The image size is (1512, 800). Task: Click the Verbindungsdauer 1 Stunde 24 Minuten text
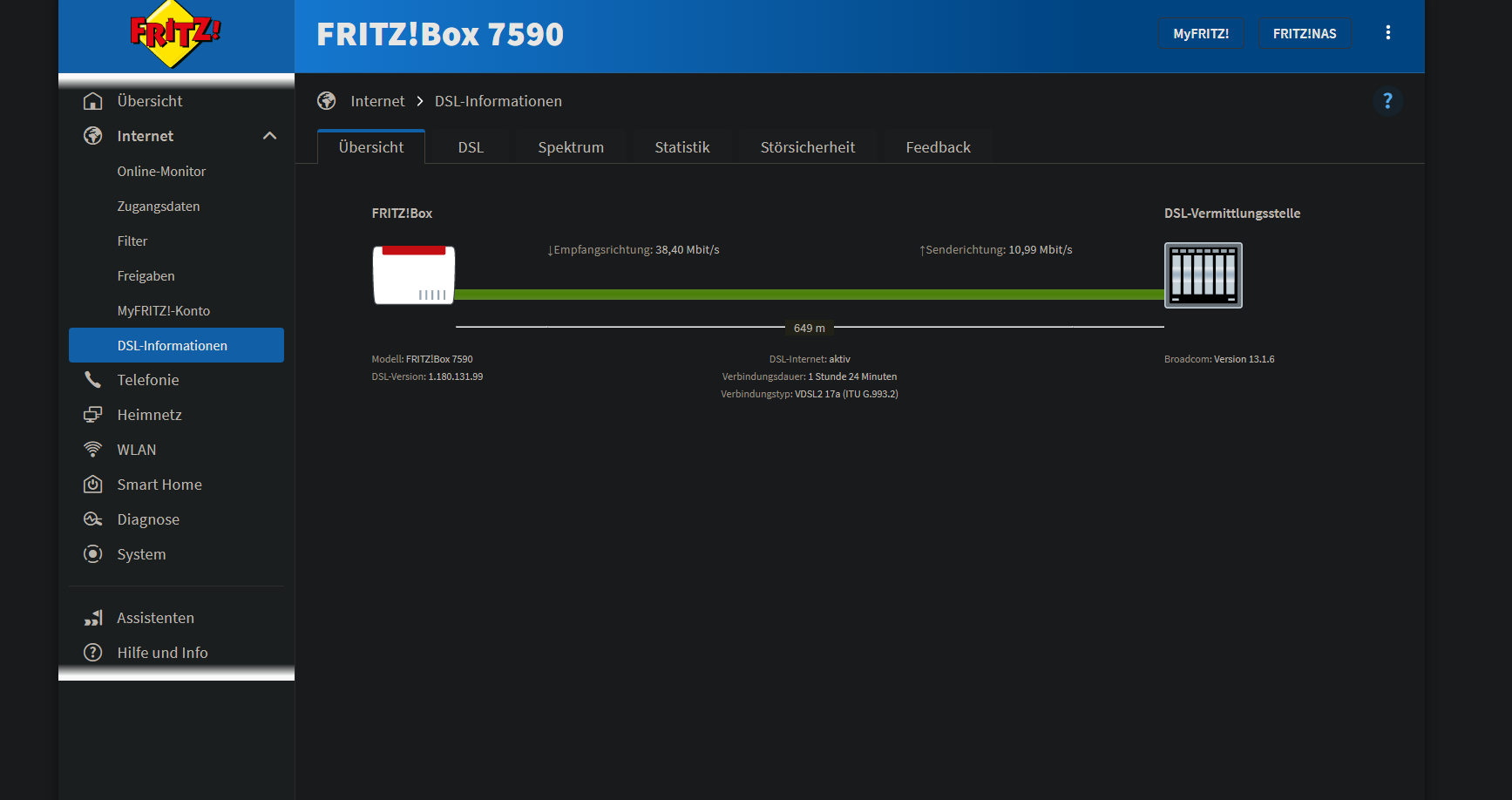(x=810, y=376)
